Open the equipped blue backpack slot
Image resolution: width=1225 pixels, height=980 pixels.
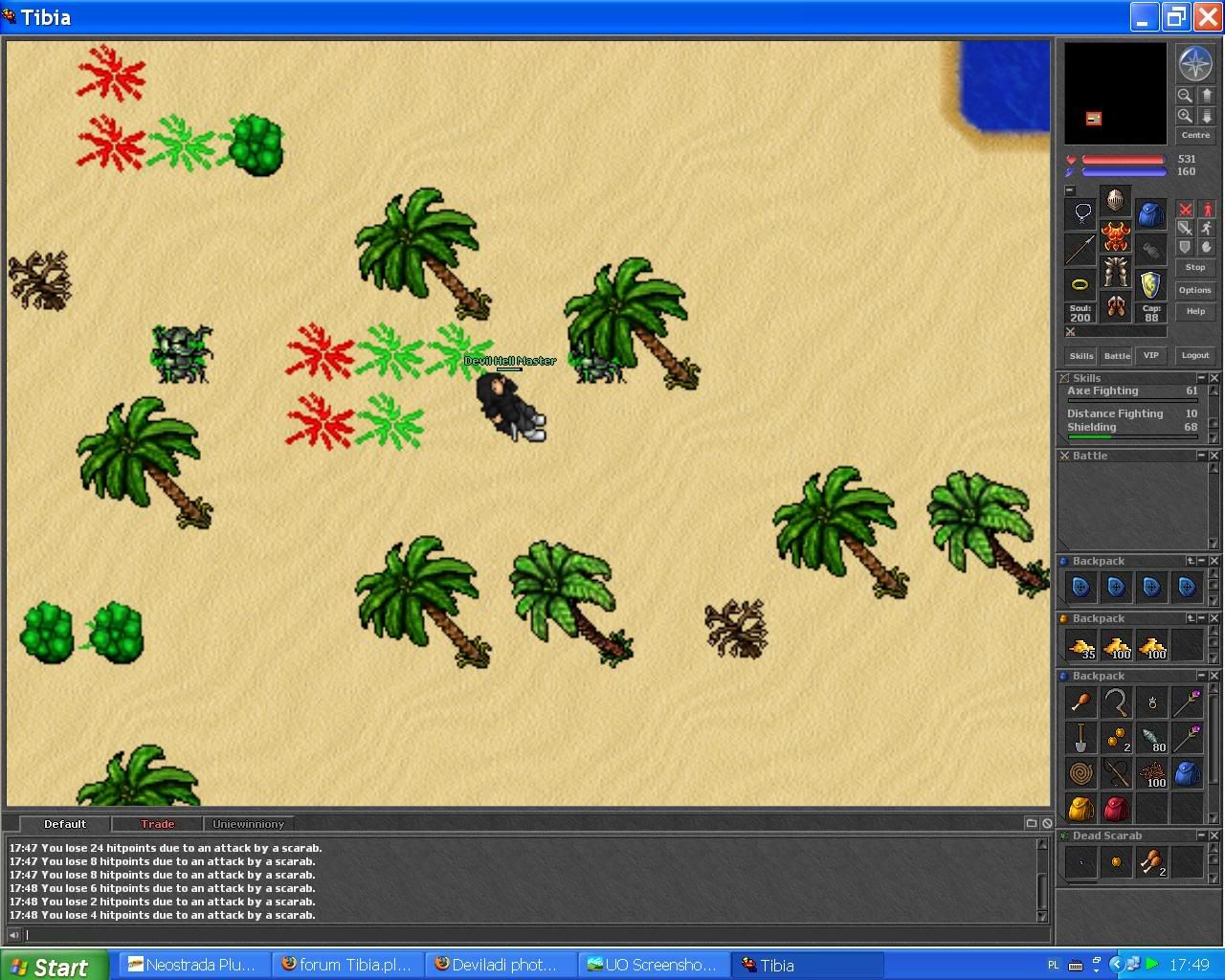point(1150,213)
